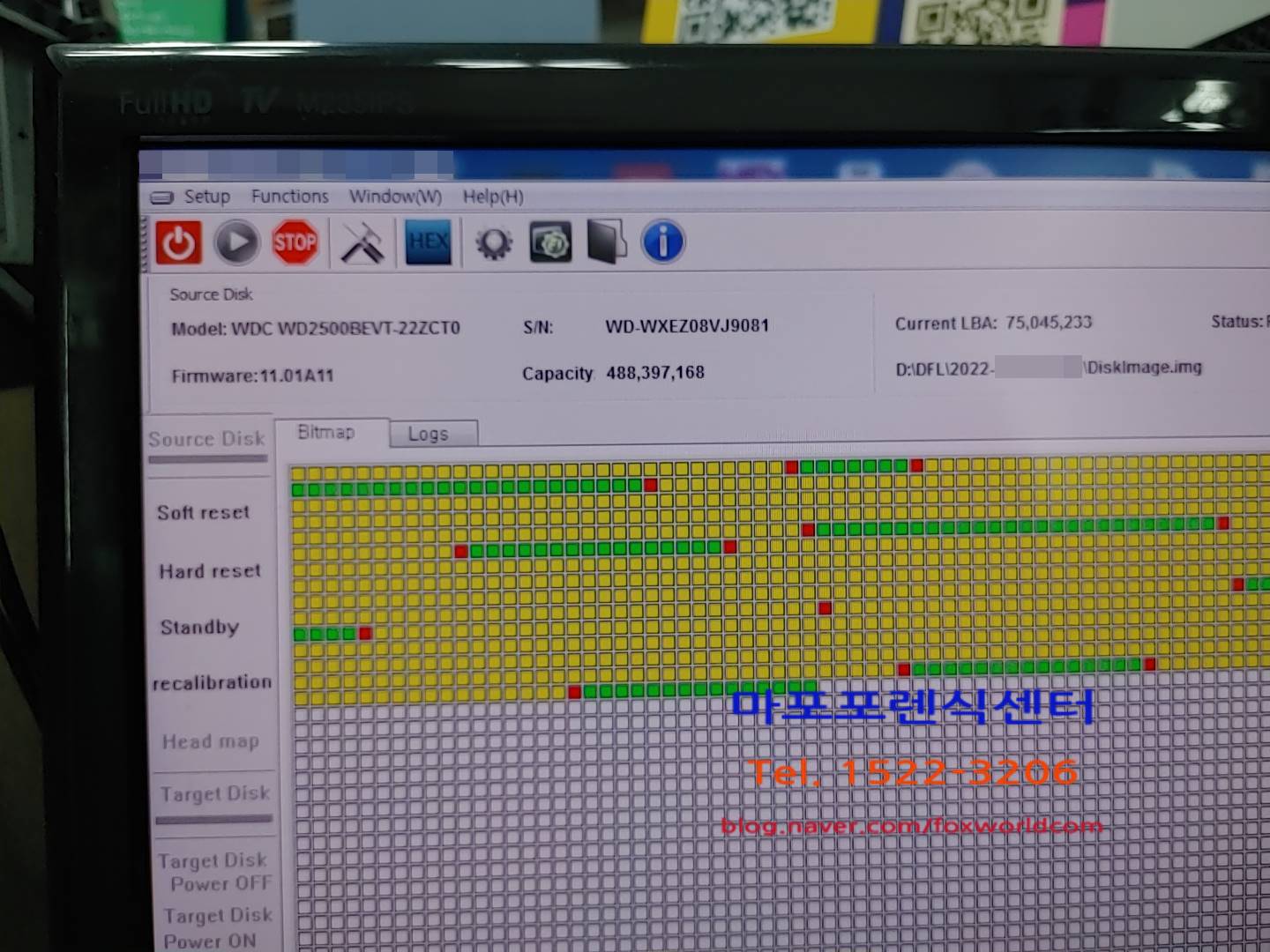Click the dark book icon in toolbar

pos(607,242)
